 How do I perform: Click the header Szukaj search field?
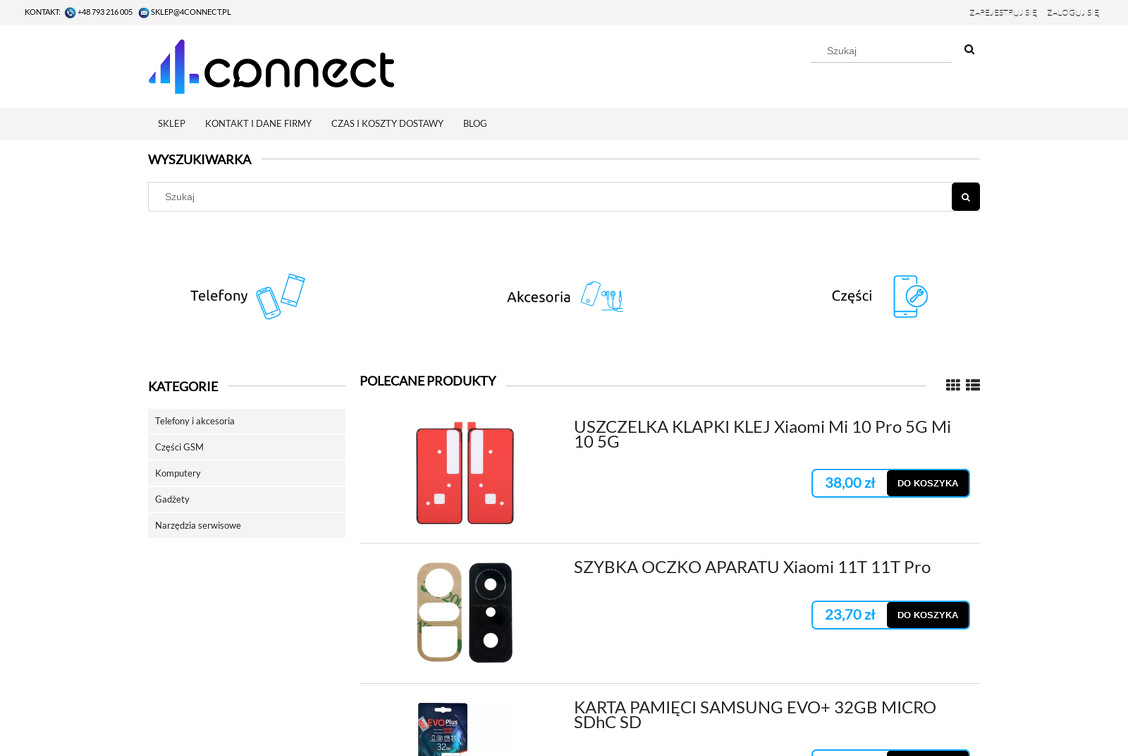(881, 51)
